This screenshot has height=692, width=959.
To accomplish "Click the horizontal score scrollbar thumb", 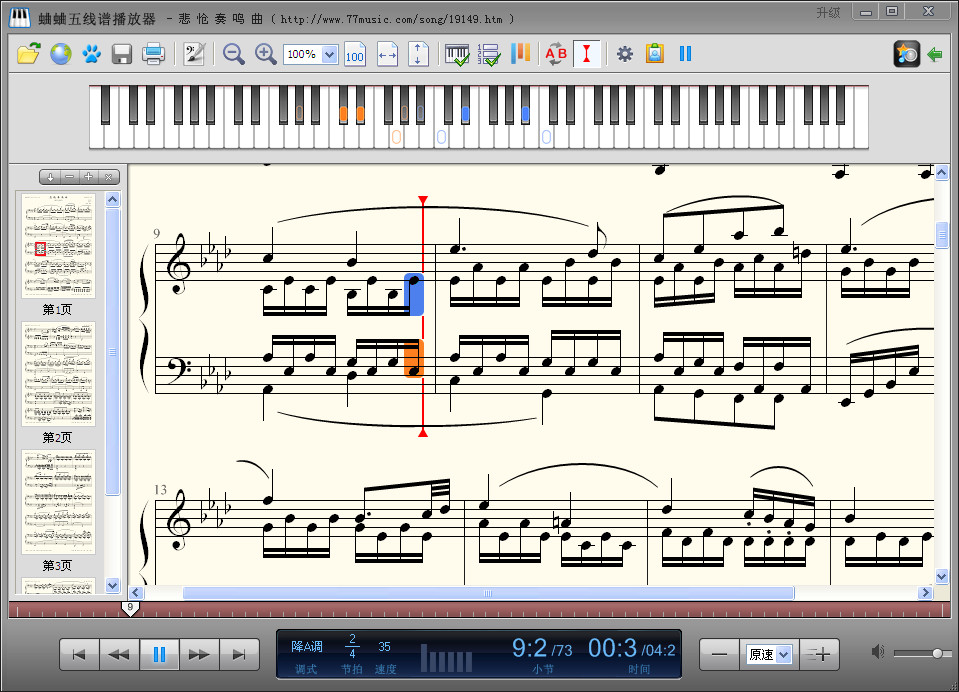I will tap(488, 592).
